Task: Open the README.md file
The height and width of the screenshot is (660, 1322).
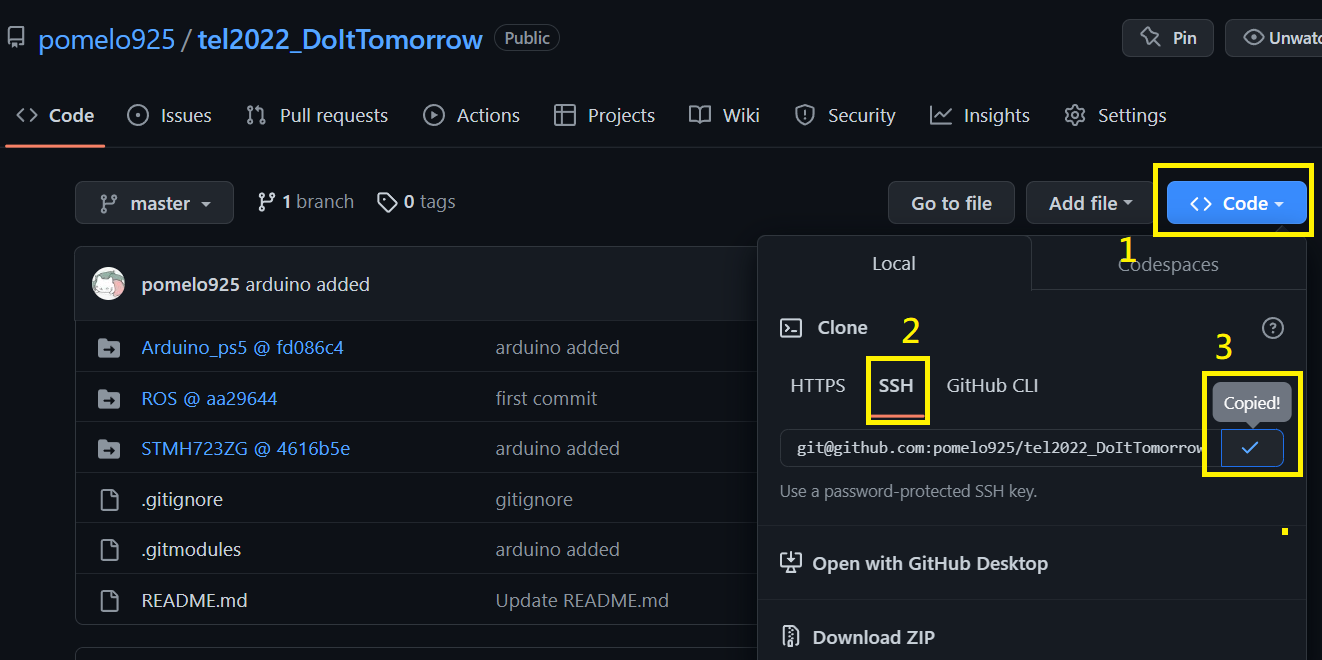Action: [195, 601]
